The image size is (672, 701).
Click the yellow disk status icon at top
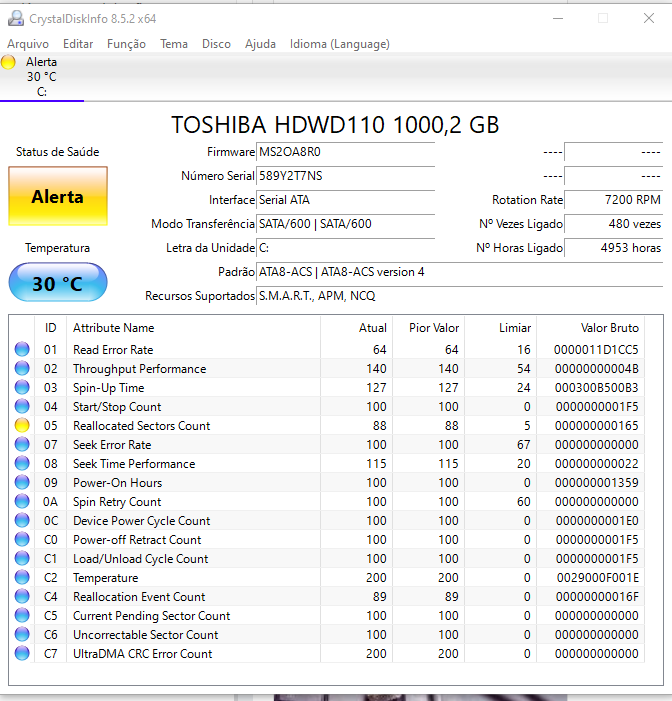[8, 62]
